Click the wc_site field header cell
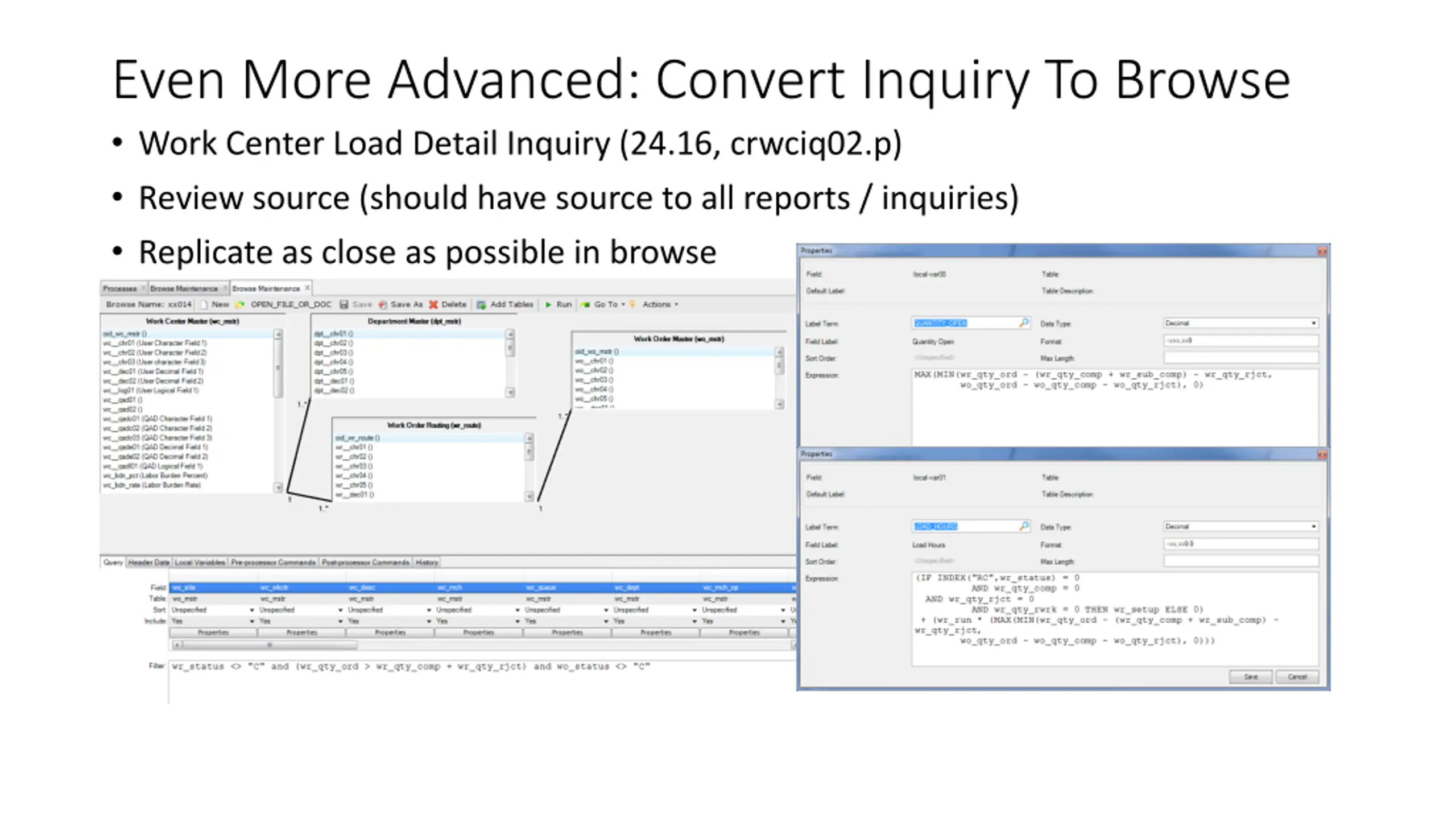This screenshot has height=819, width=1456. click(214, 588)
